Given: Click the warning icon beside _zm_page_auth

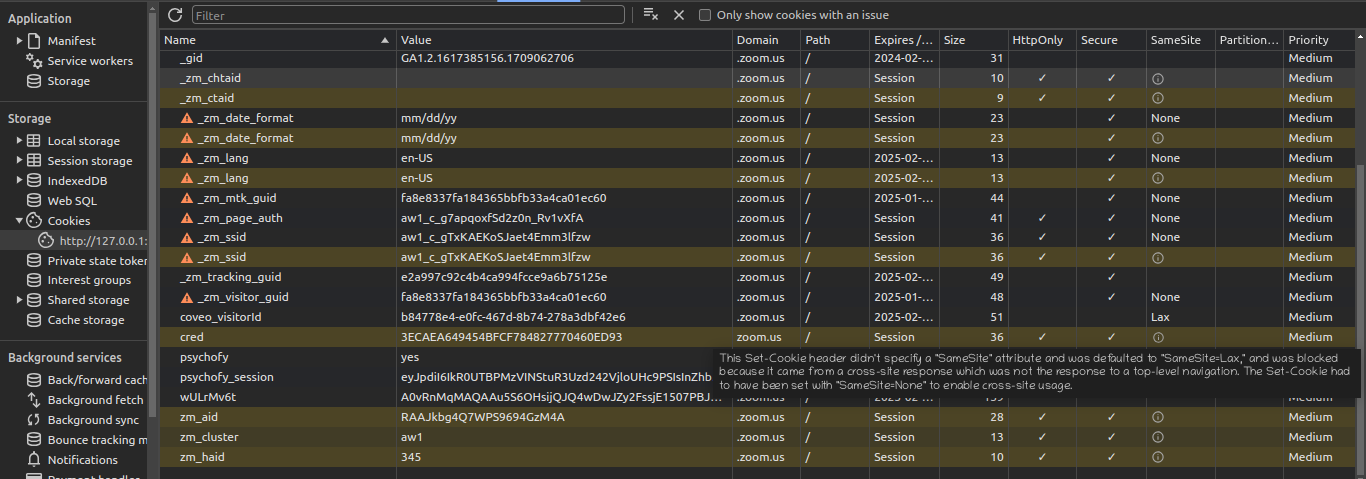Looking at the screenshot, I should [x=187, y=218].
